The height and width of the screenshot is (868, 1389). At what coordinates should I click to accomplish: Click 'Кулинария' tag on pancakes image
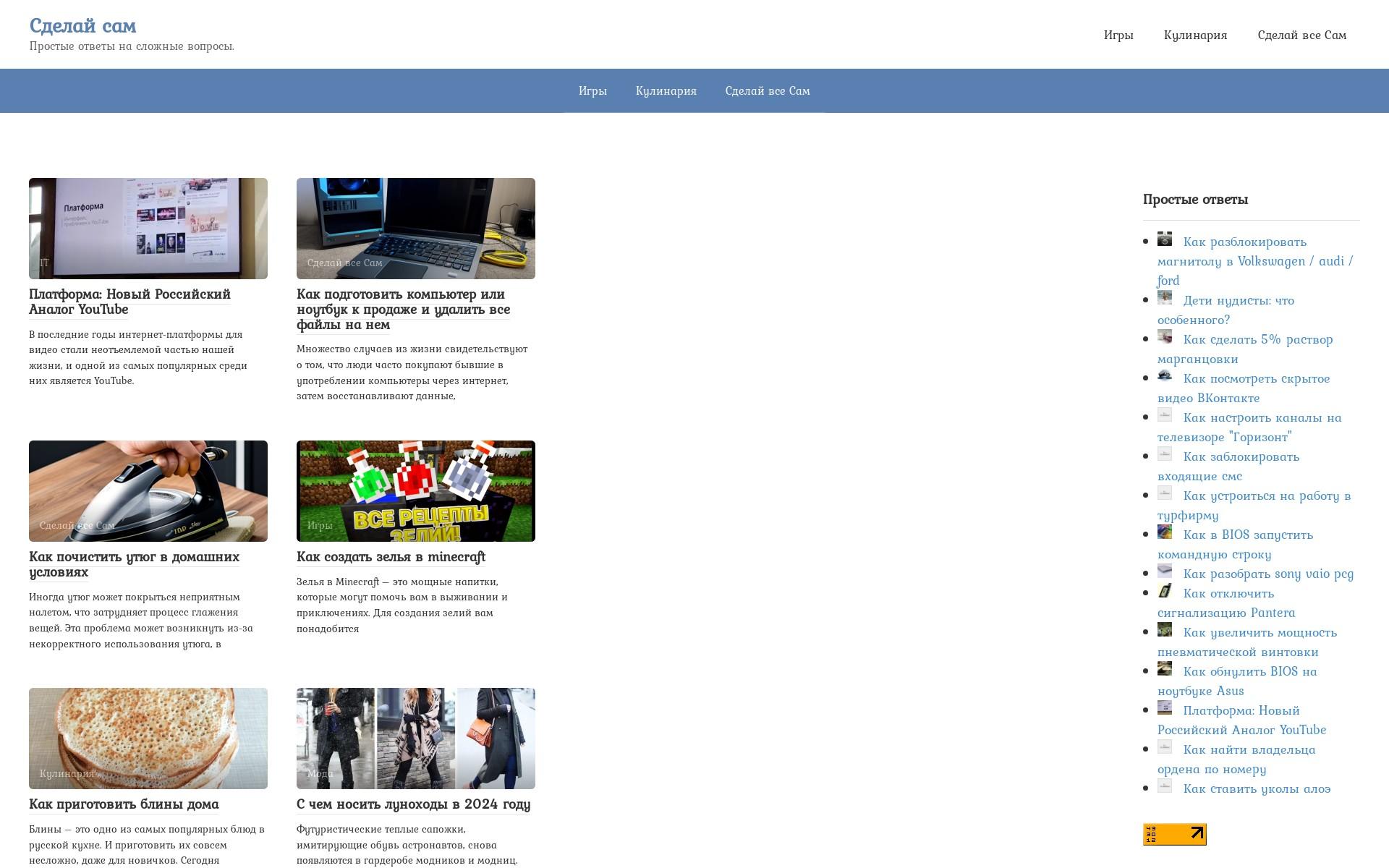click(x=67, y=773)
